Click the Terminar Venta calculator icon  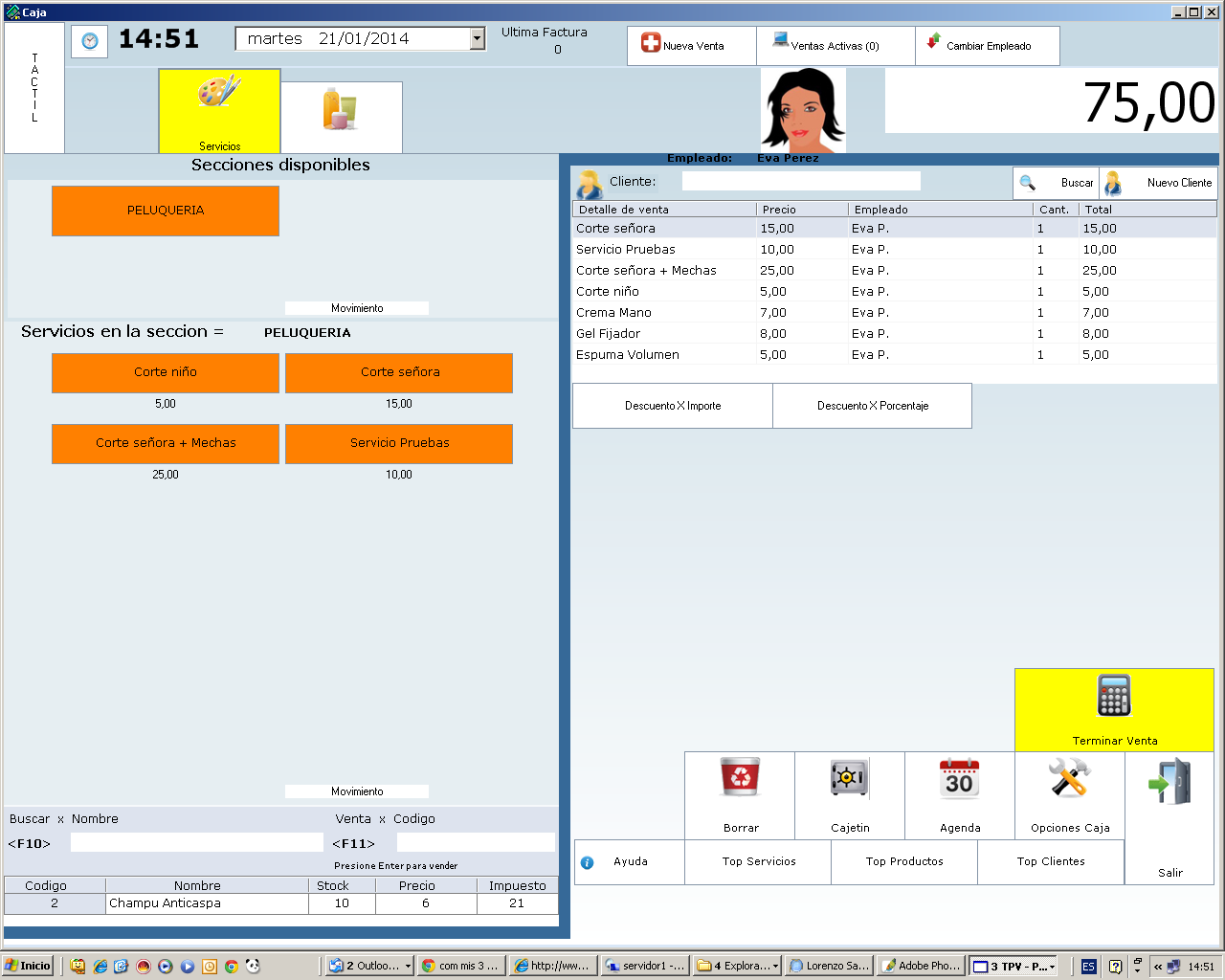coord(1114,697)
